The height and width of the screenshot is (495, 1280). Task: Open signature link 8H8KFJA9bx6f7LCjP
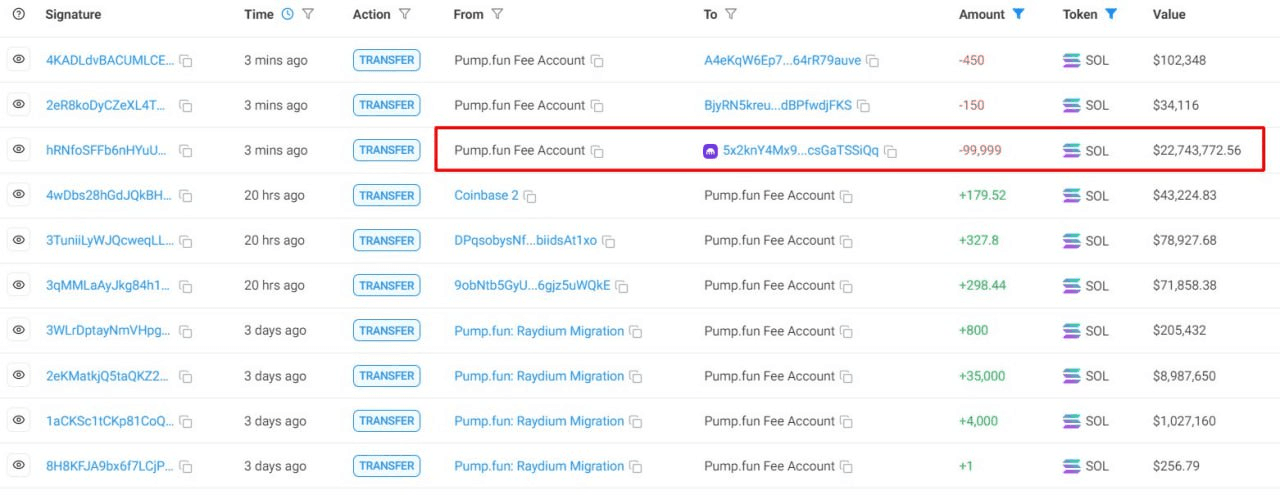point(110,466)
